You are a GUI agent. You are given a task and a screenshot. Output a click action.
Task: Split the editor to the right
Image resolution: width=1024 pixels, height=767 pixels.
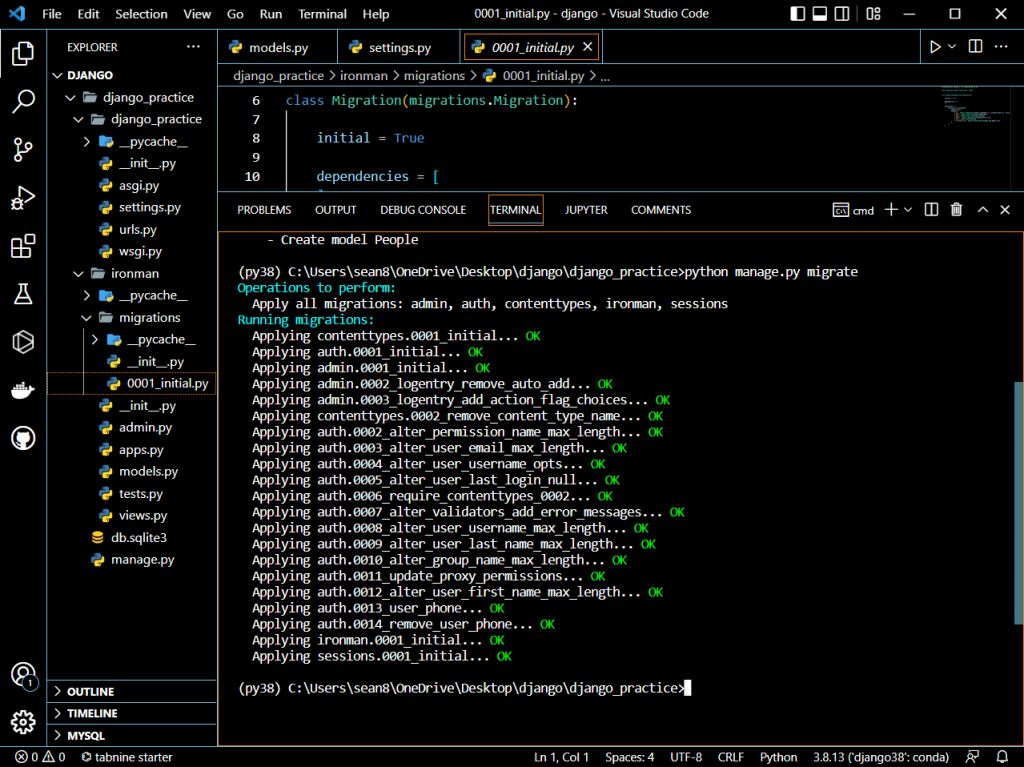tap(975, 46)
